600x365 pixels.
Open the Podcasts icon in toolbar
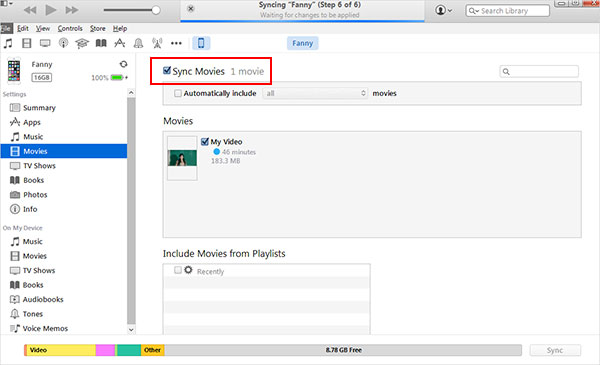[x=64, y=43]
